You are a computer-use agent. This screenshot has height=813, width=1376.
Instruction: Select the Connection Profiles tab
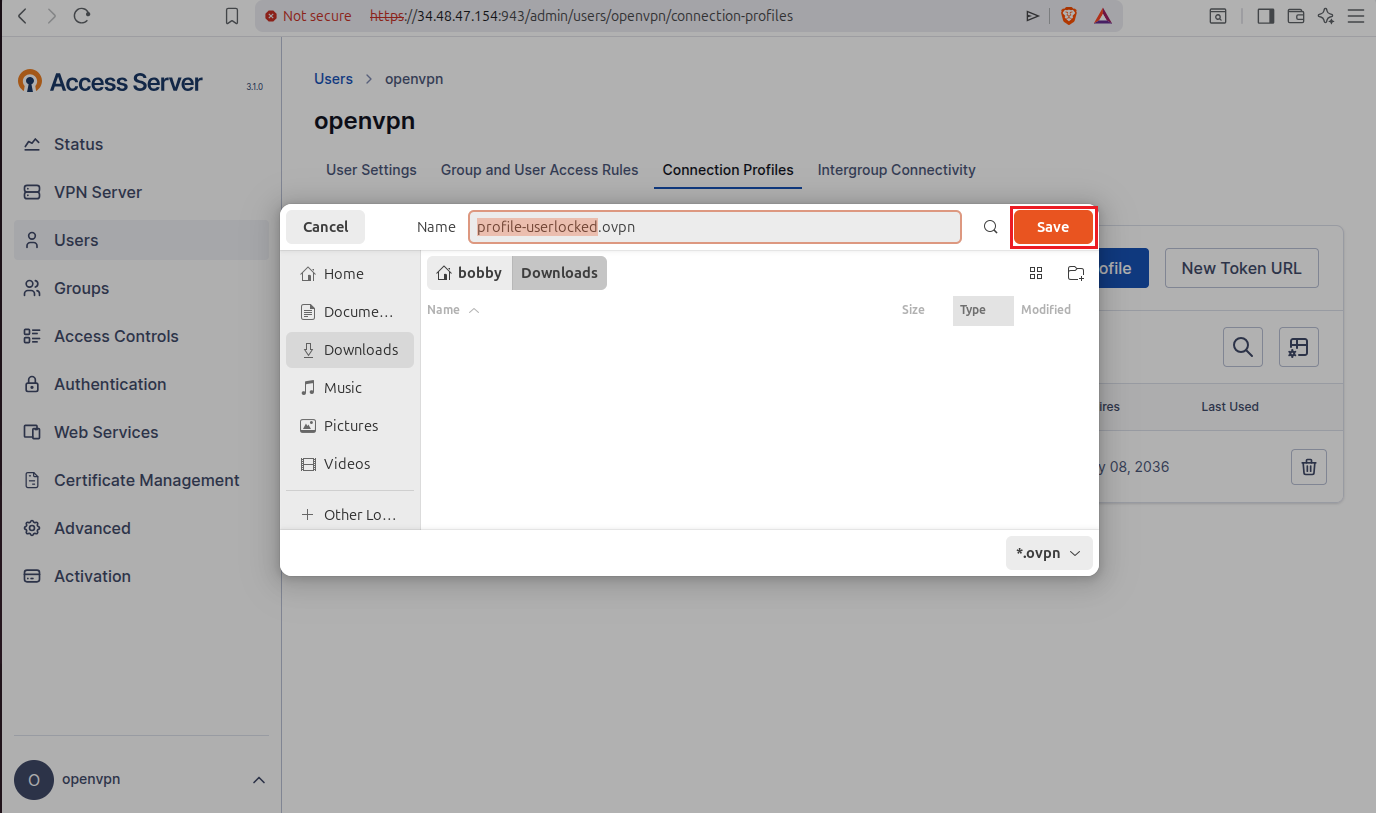click(x=728, y=170)
